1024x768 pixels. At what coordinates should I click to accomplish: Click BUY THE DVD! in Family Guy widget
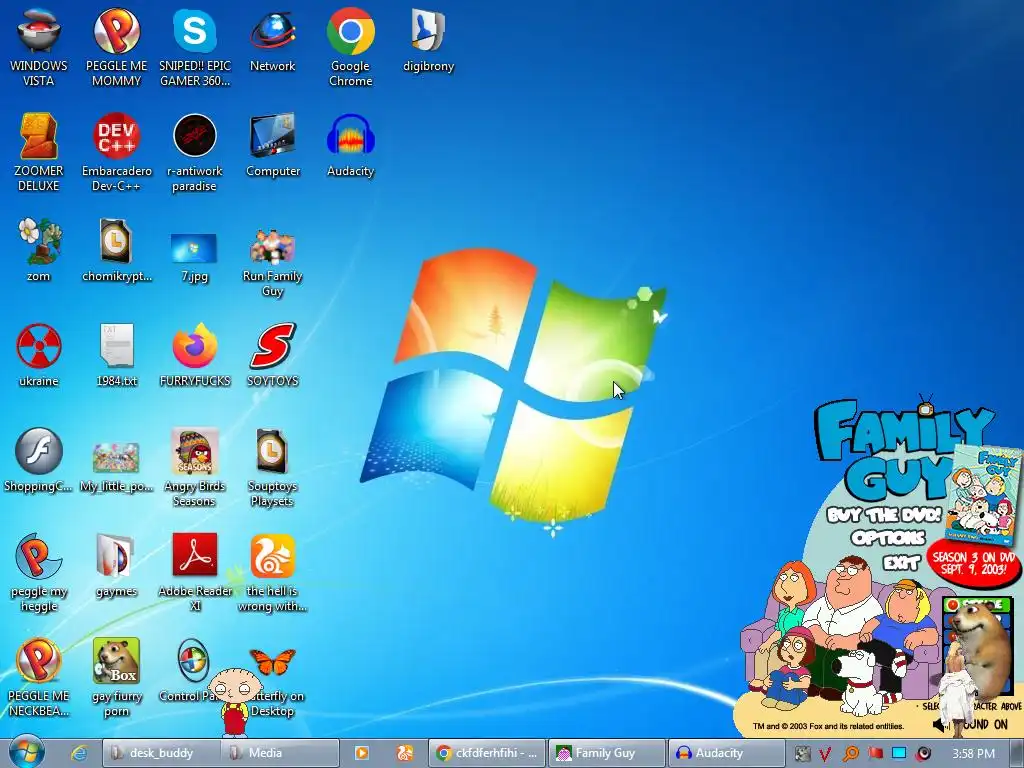point(884,514)
